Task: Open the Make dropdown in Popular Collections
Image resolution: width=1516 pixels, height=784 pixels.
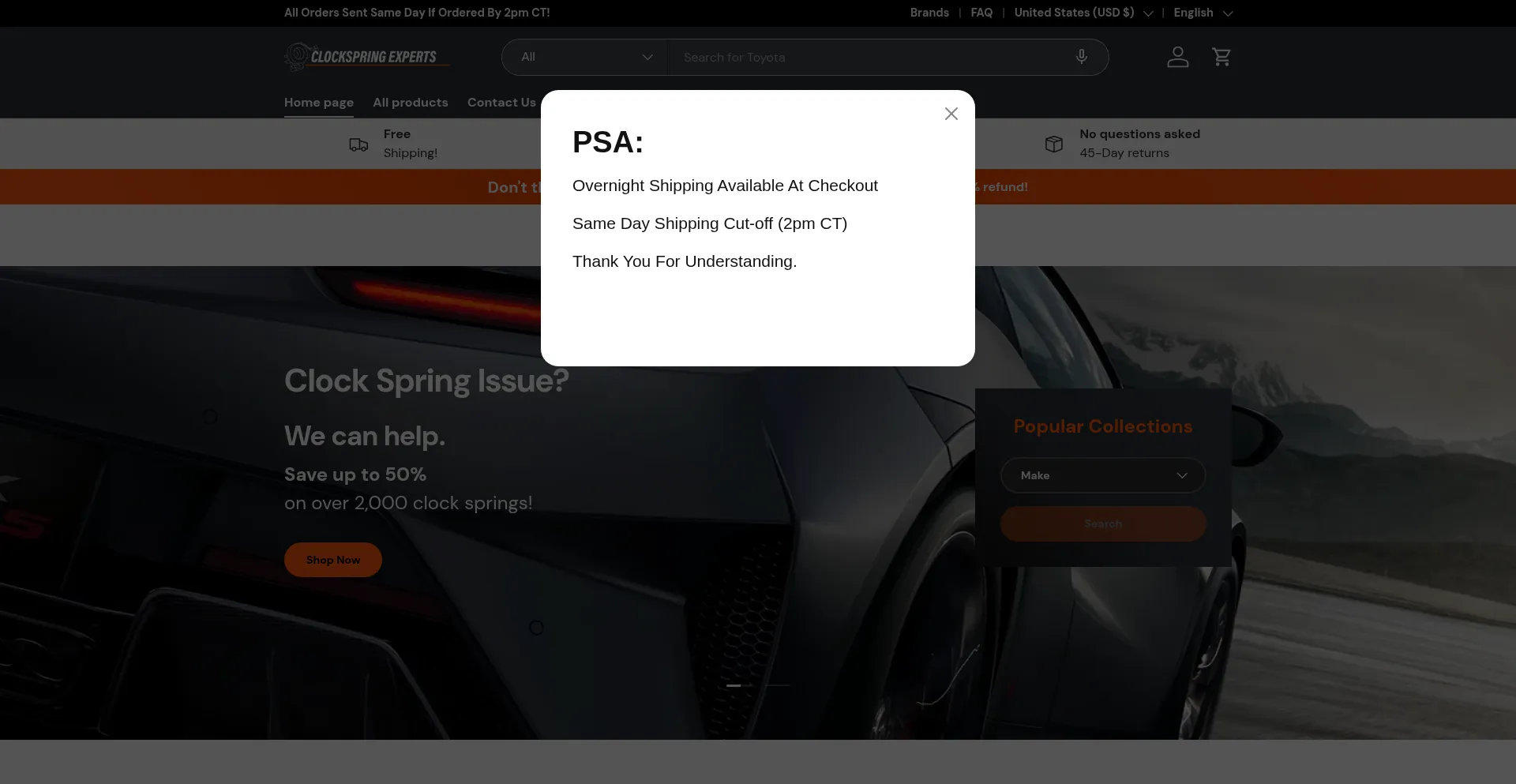Action: click(1102, 475)
